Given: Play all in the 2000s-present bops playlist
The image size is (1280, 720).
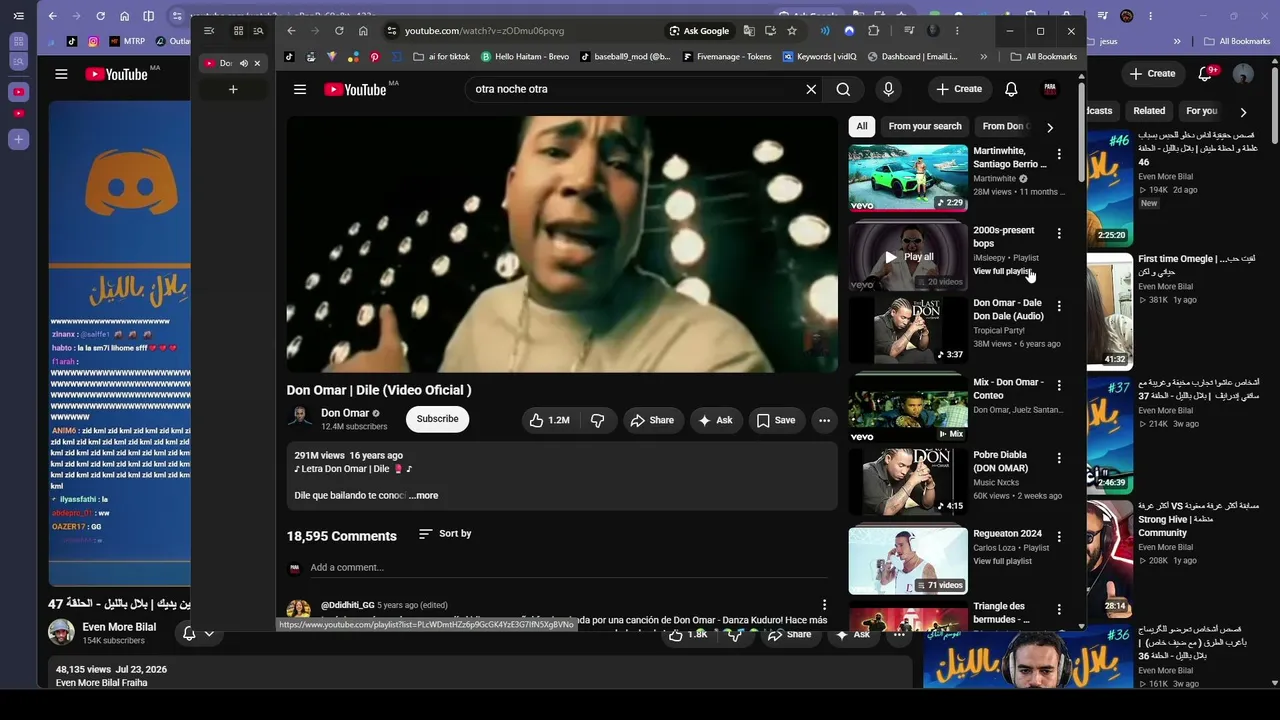Looking at the screenshot, I should click(908, 257).
